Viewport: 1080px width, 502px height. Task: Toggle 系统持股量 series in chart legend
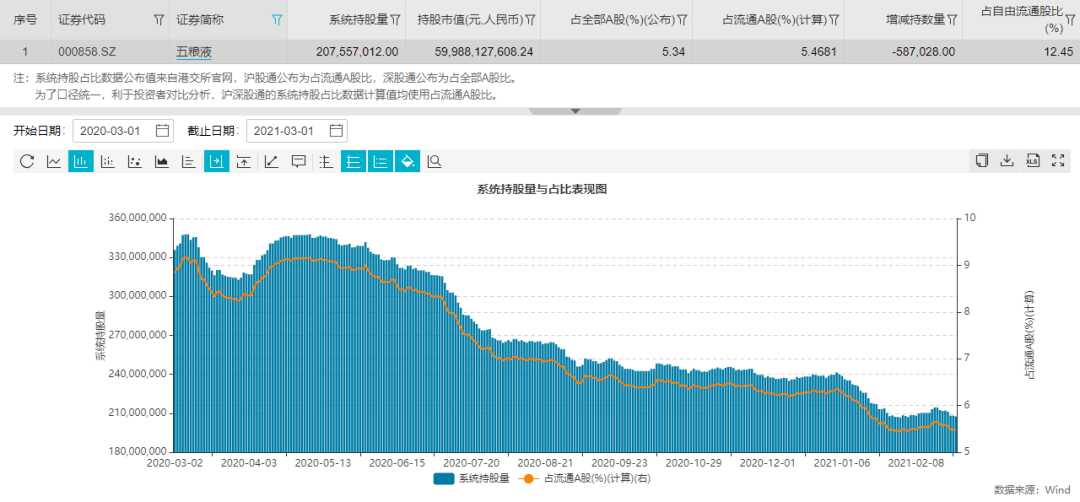coord(471,478)
